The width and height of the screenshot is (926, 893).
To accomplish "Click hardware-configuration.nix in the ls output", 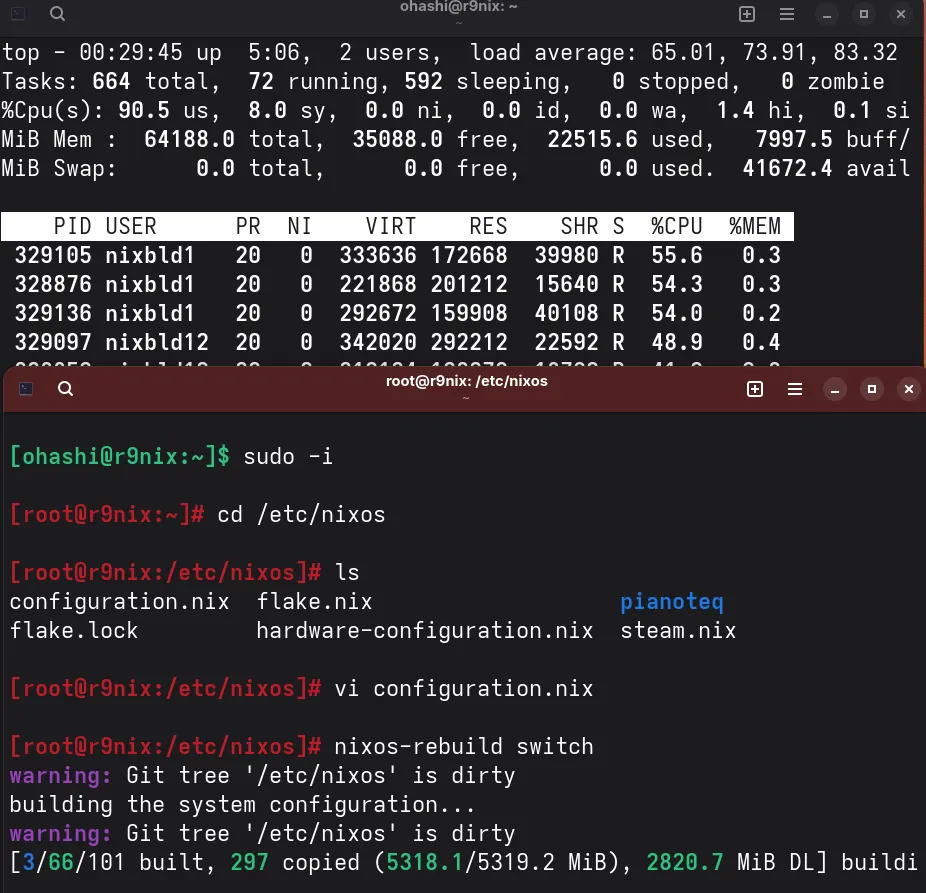I will (424, 631).
